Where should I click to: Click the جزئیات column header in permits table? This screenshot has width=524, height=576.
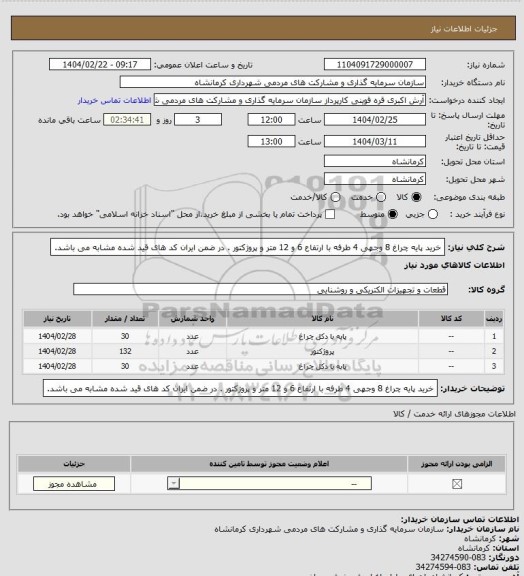coord(74,464)
